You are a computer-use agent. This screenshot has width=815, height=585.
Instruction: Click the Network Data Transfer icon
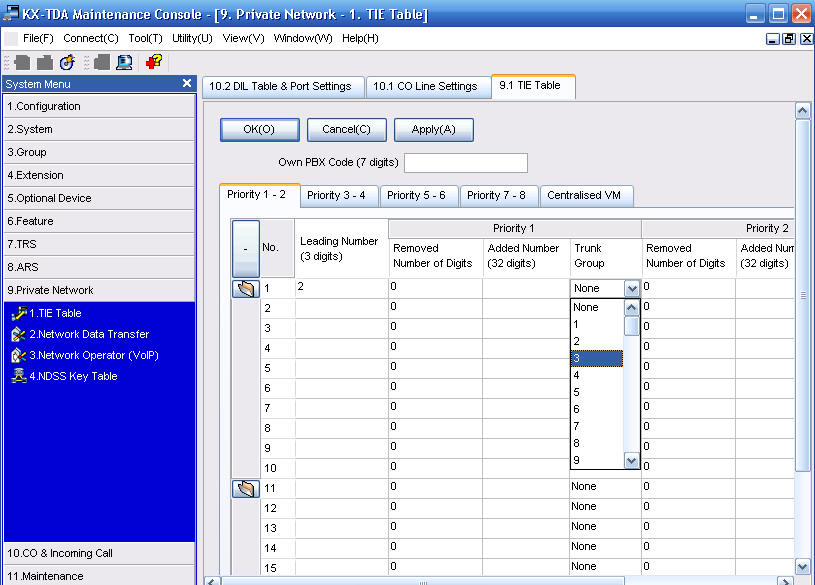[19, 334]
